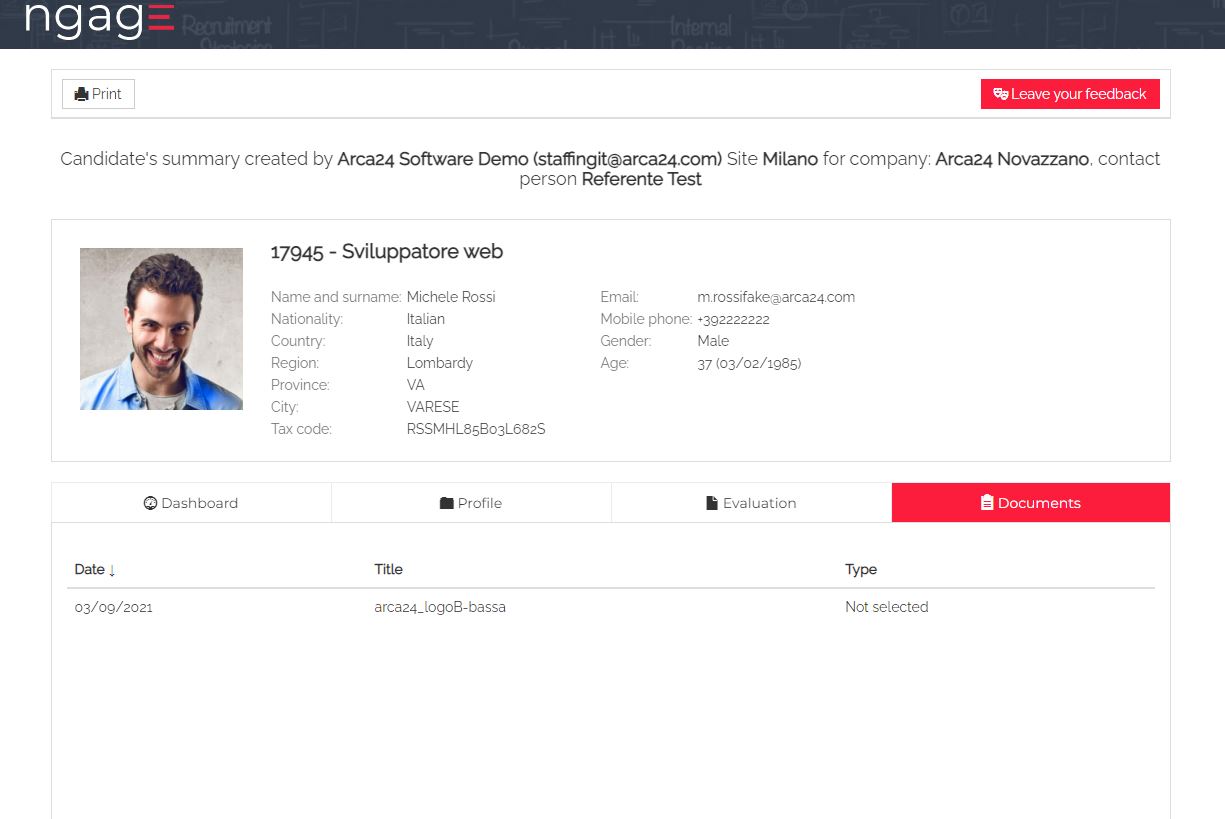Image resolution: width=1225 pixels, height=819 pixels.
Task: Click the ngage logo in header
Action: tap(99, 19)
